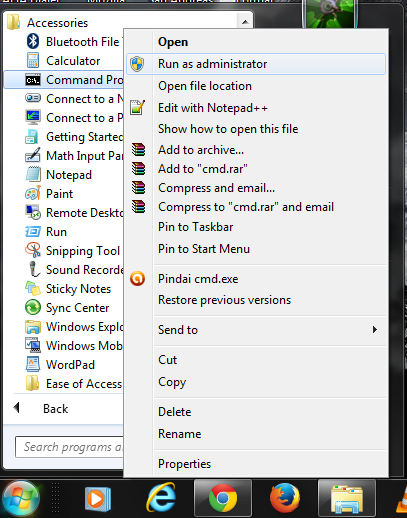Click the Command Prompt icon
Image resolution: width=407 pixels, height=518 pixels.
(33, 80)
